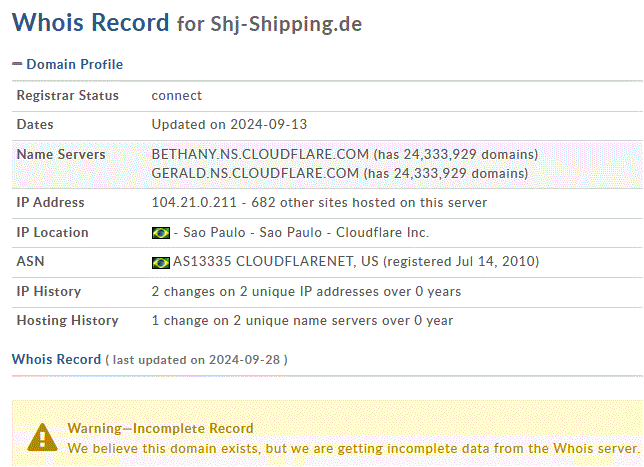Open BETHANY.NS.CLOUDFLARE.COM name server
The image size is (644, 467).
260,154
